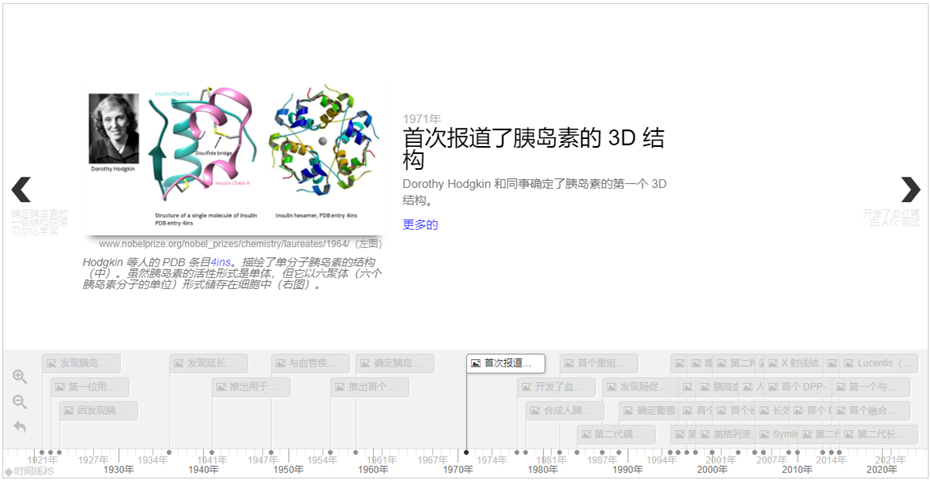Click the active 首次报道... event marker
This screenshot has width=931, height=484.
pos(505,363)
